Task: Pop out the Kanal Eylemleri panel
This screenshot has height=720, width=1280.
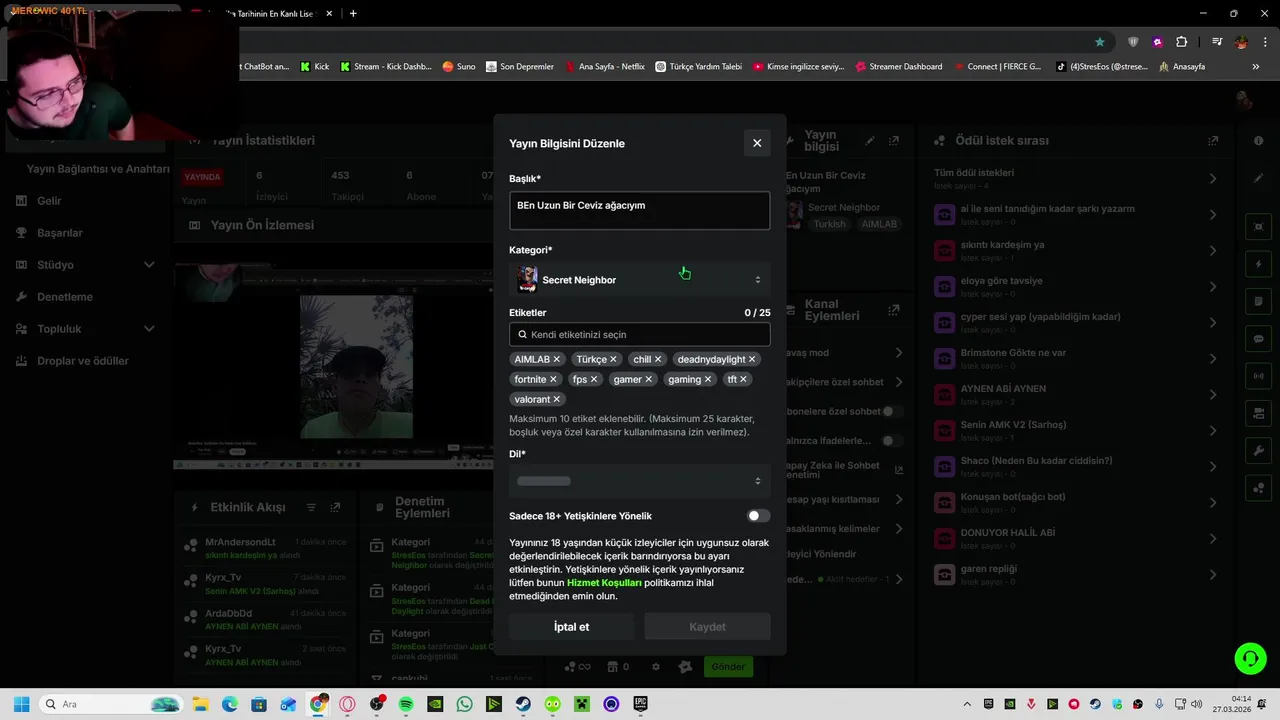Action: 894,310
